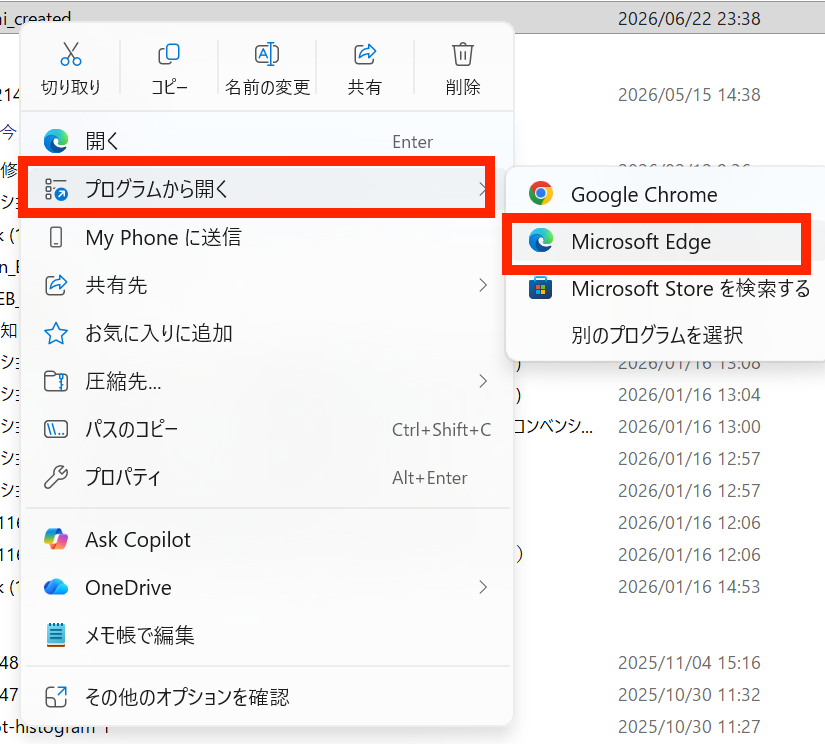This screenshot has height=744, width=825.
Task: Click the Share (共有) icon in top row
Action: (365, 54)
